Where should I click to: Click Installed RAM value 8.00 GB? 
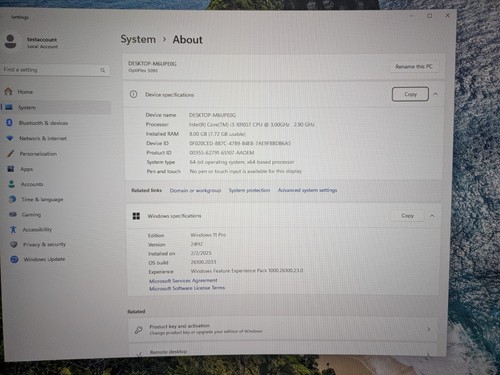[217, 134]
